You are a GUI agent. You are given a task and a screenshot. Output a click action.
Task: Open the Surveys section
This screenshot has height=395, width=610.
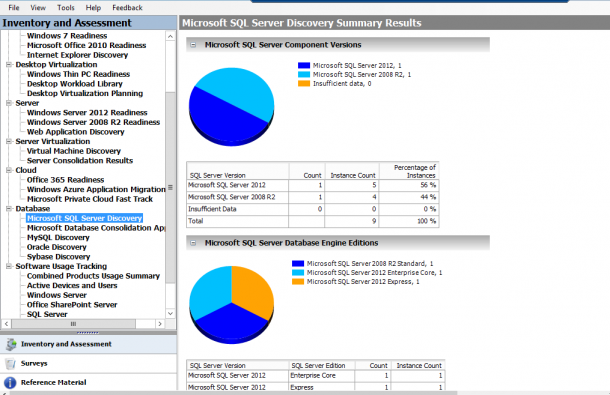[x=88, y=363]
